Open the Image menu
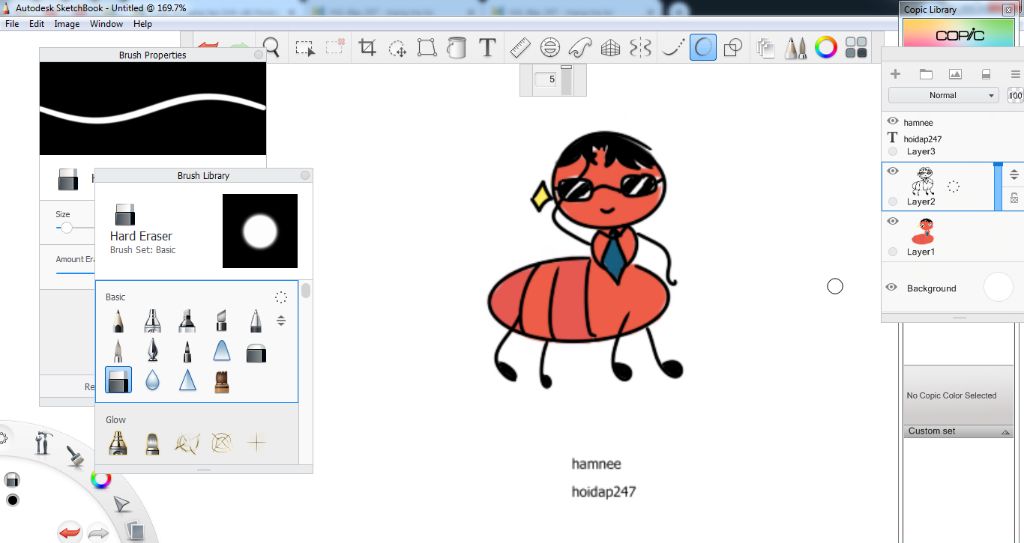This screenshot has height=543, width=1024. (67, 24)
